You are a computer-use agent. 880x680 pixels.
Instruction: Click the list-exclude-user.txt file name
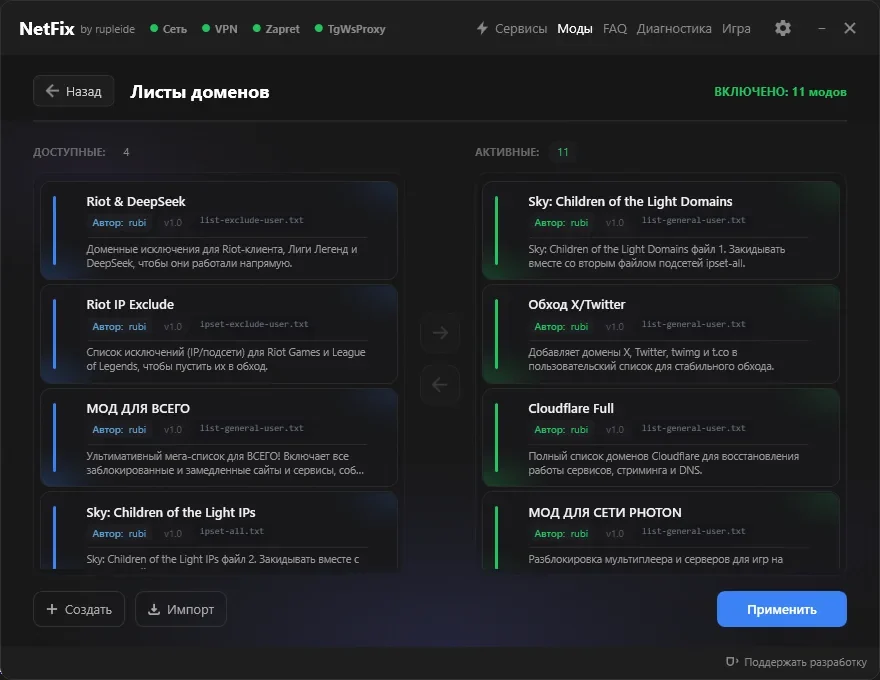pyautogui.click(x=251, y=220)
